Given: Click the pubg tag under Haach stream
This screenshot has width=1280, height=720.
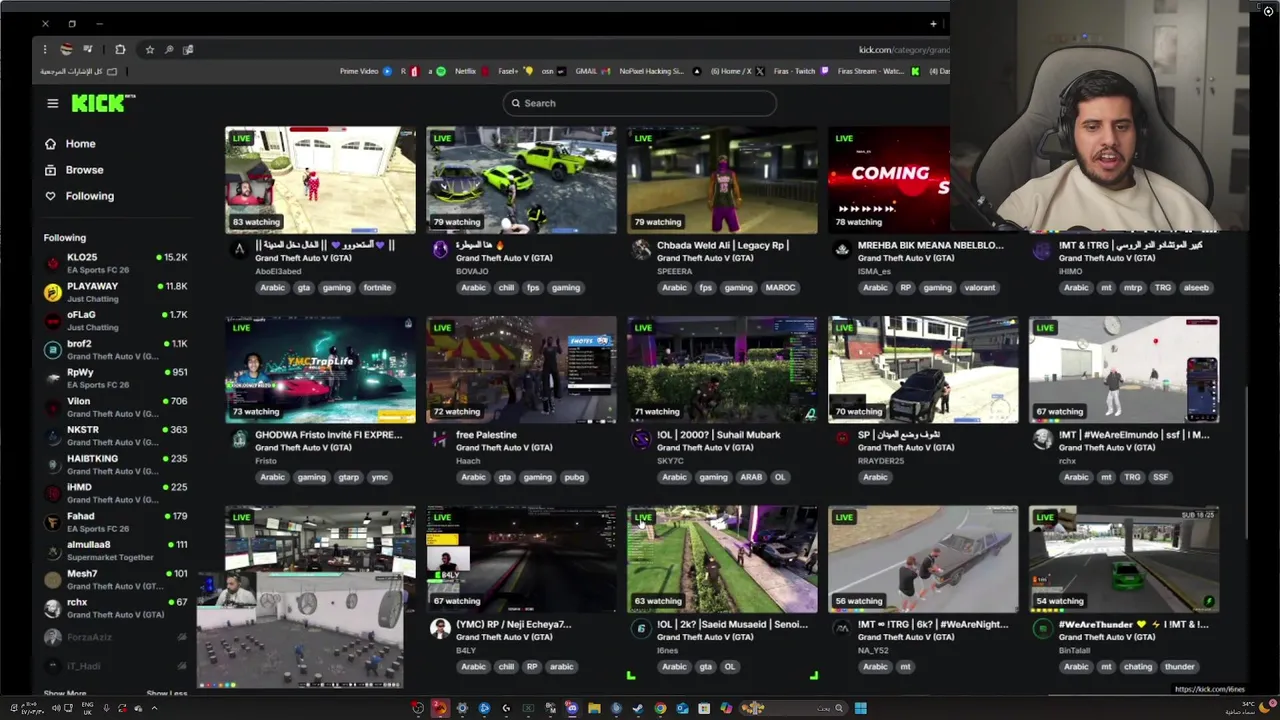Looking at the screenshot, I should 574,477.
